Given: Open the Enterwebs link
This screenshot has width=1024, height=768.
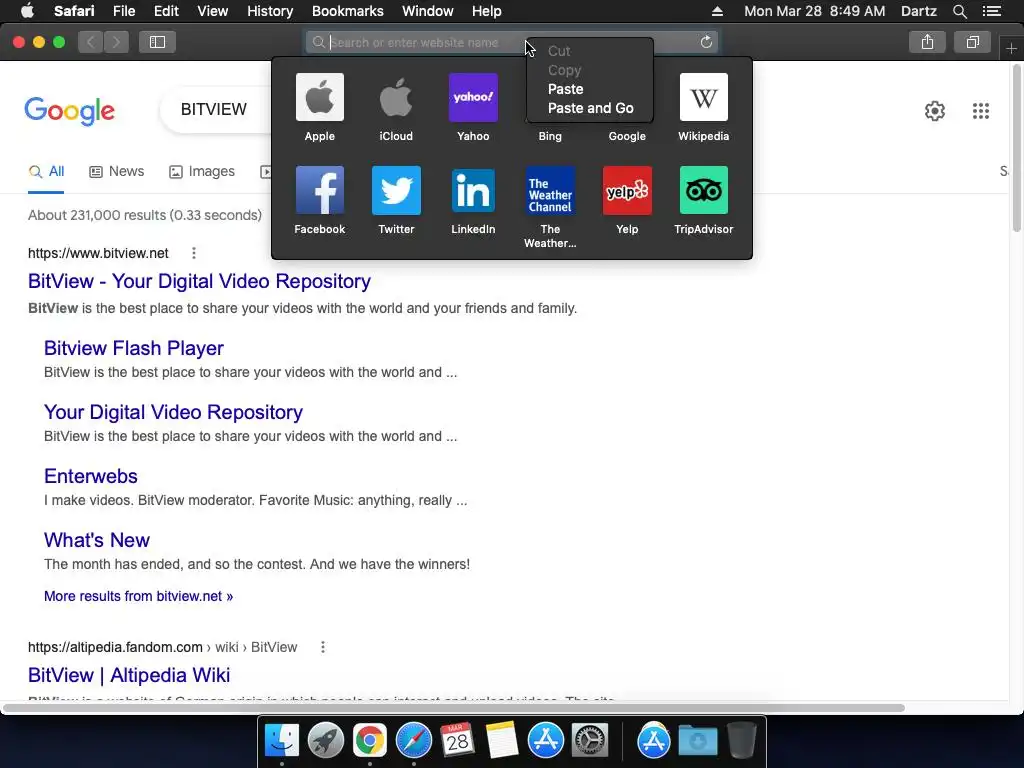Looking at the screenshot, I should pyautogui.click(x=91, y=476).
